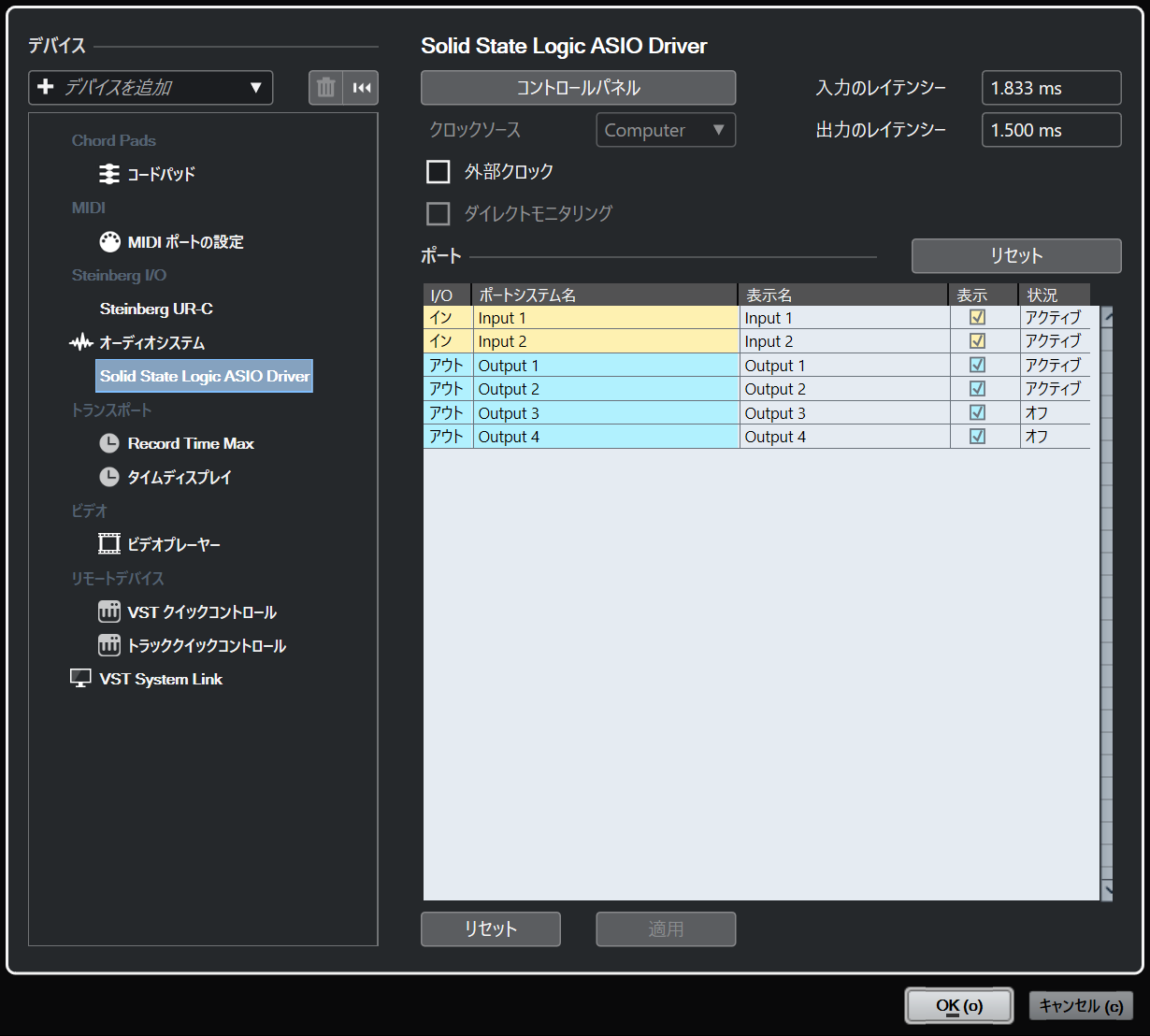Click the 適用 apply button
The height and width of the screenshot is (1036, 1150).
coord(666,929)
